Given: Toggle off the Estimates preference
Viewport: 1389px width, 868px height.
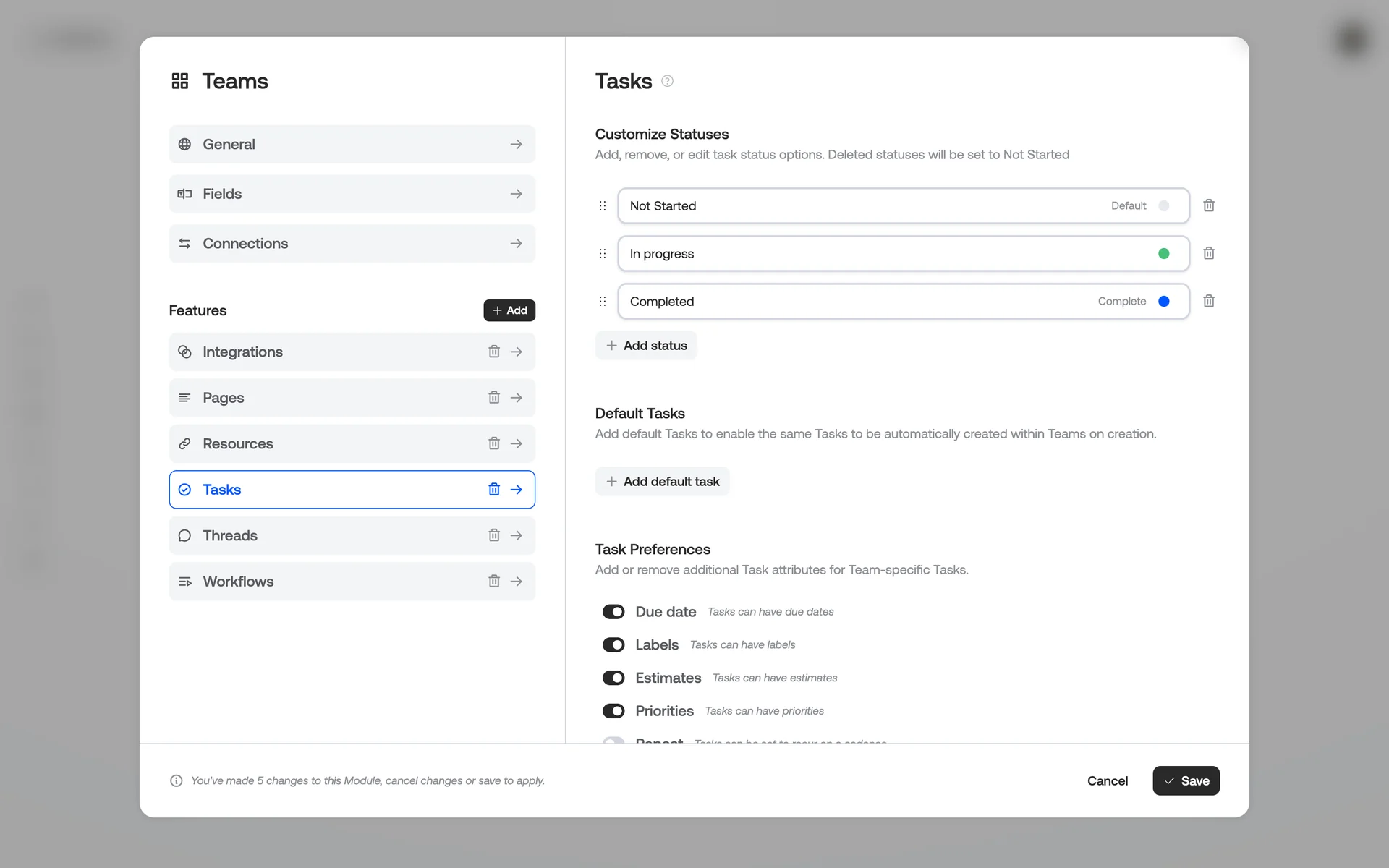Looking at the screenshot, I should (x=613, y=678).
